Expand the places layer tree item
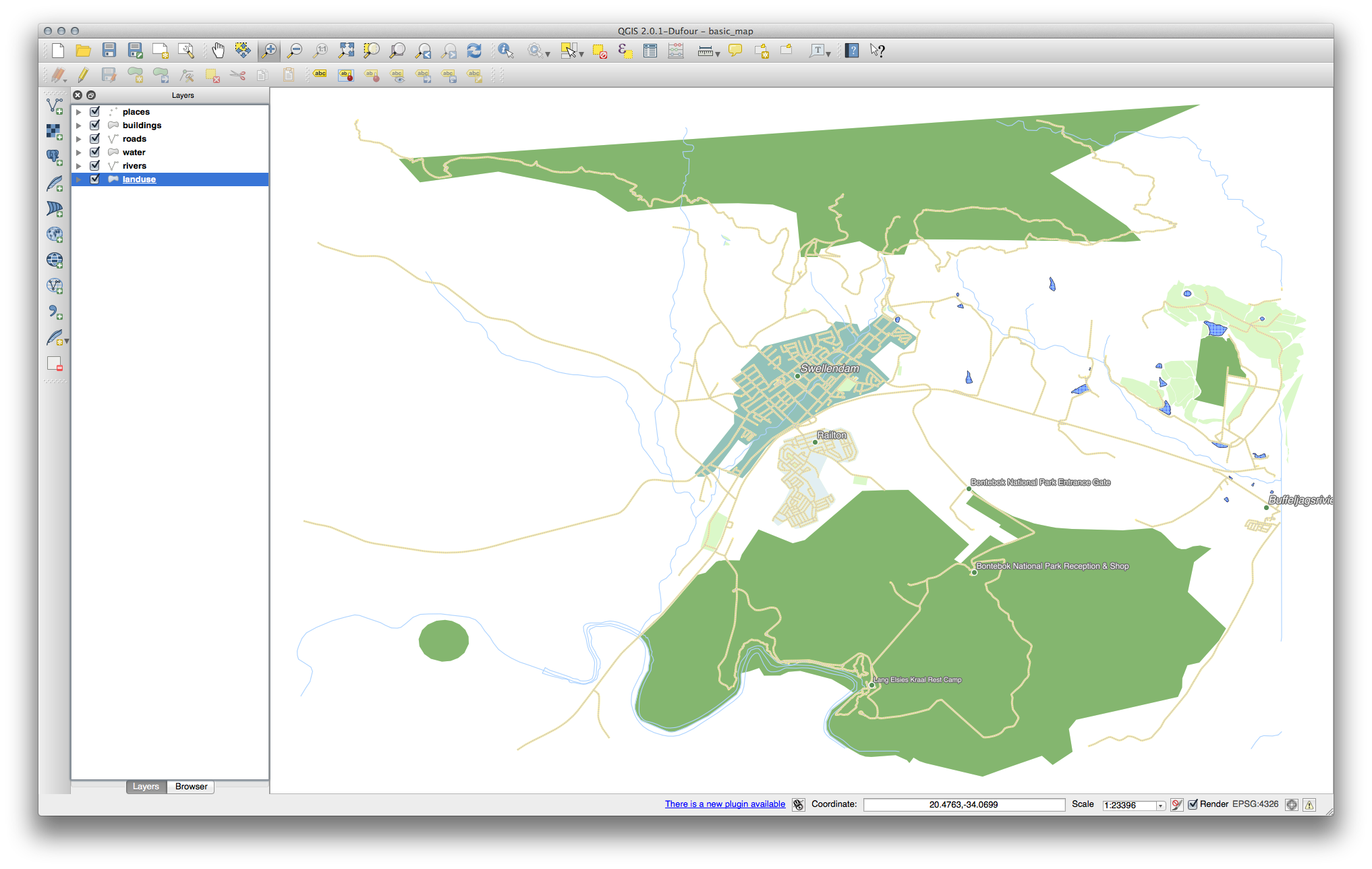The image size is (1372, 869). [79, 112]
